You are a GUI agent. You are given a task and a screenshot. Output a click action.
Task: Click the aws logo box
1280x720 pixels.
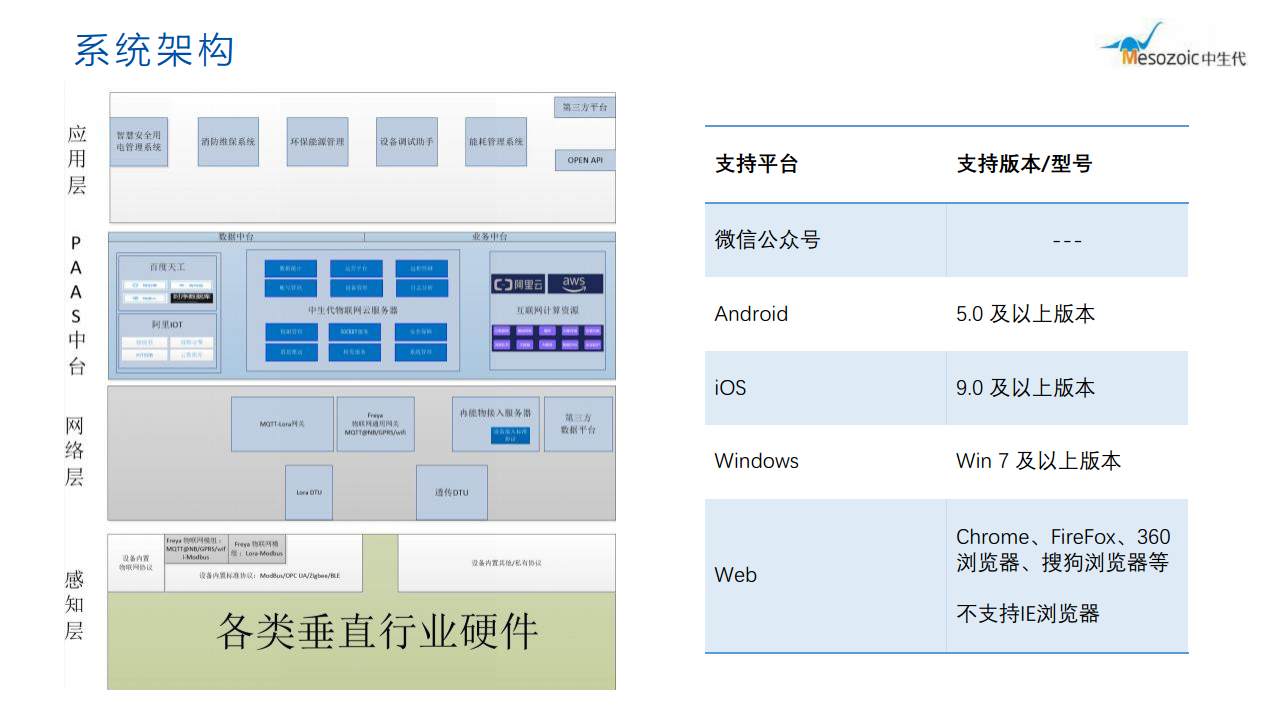[x=574, y=284]
